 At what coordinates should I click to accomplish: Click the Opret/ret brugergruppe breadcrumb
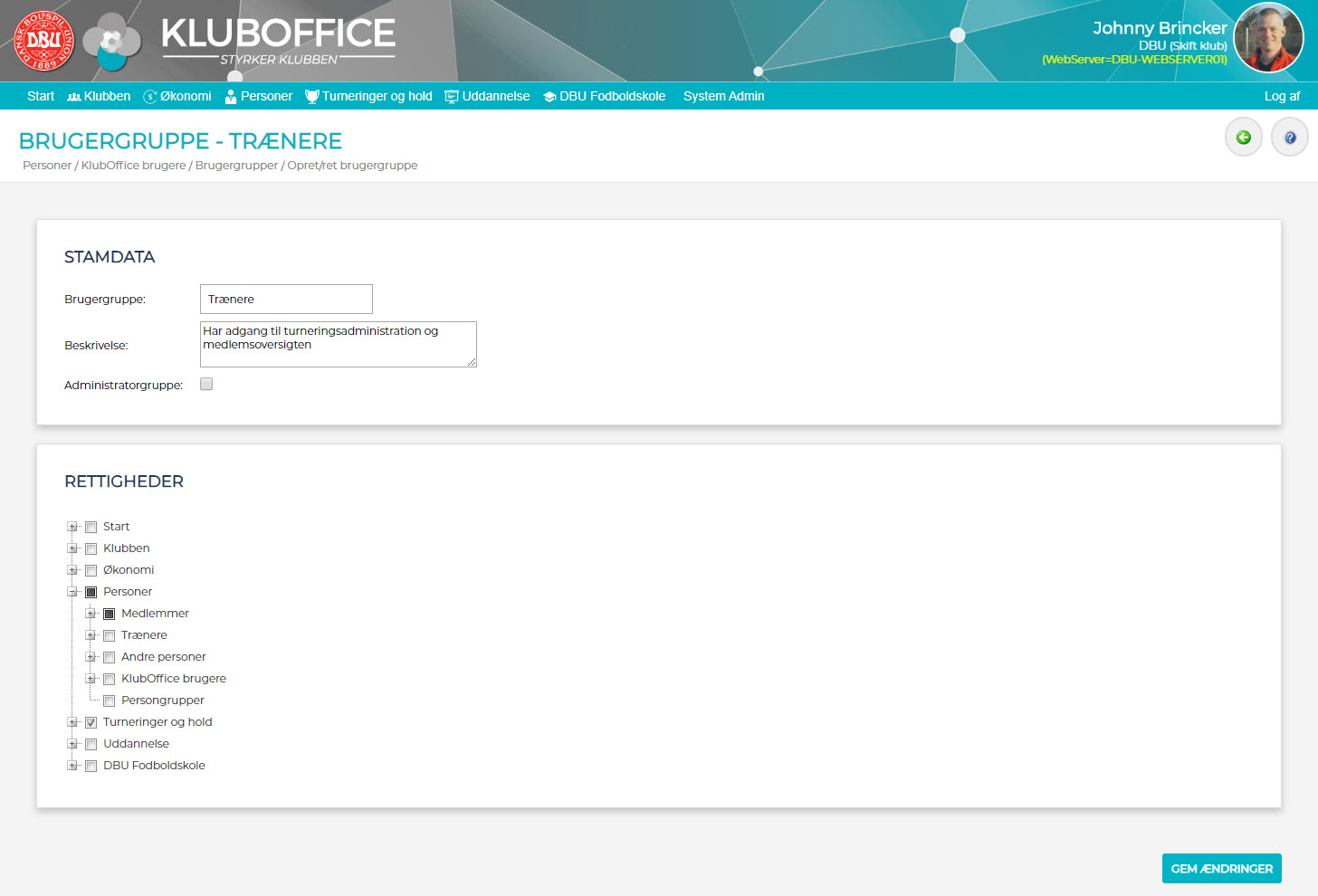(352, 166)
